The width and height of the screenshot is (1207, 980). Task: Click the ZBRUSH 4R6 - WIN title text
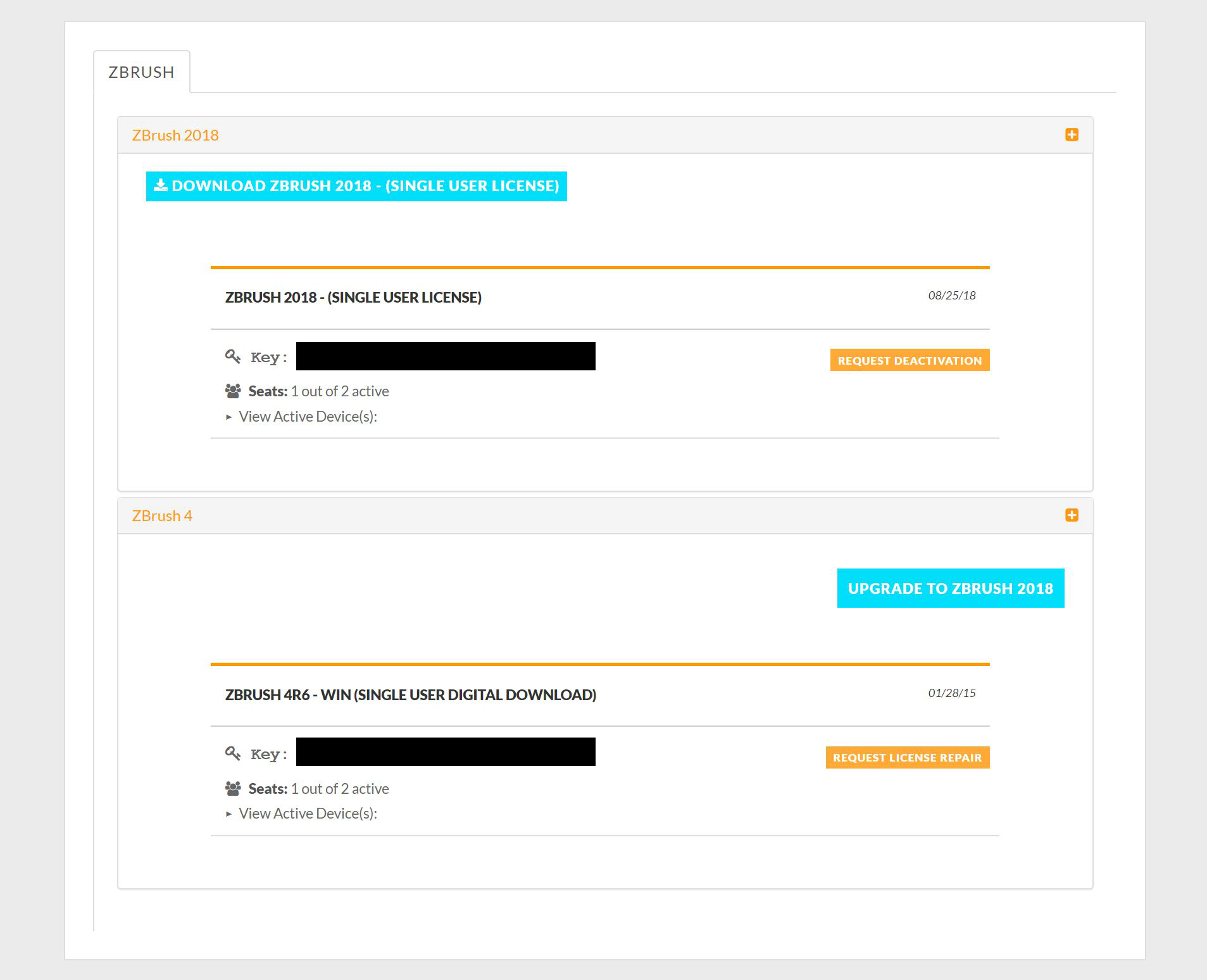coord(411,695)
